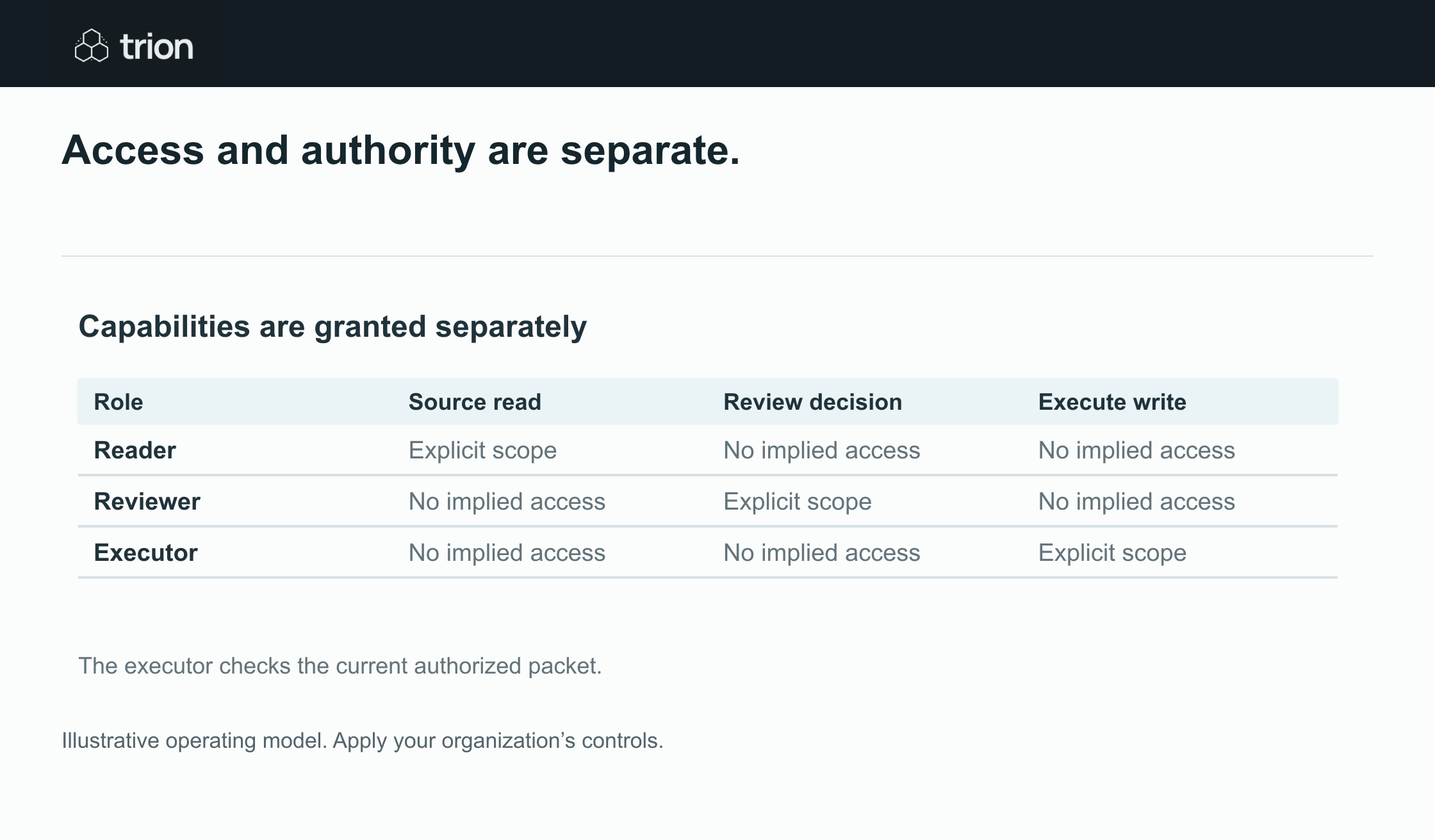Select the heading 'Access and authority are separate.'
This screenshot has width=1435, height=840.
(x=400, y=150)
